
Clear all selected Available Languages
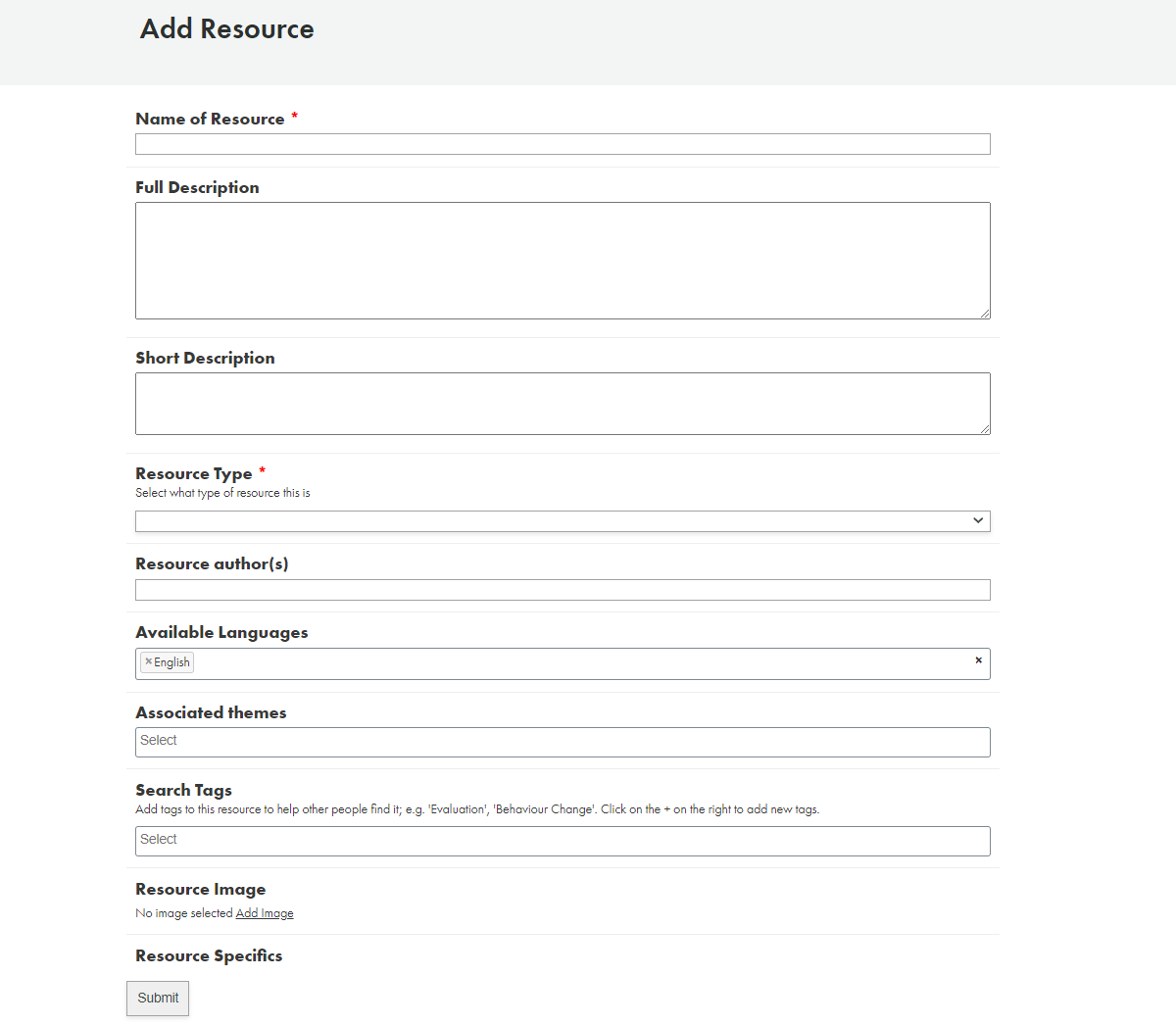[x=978, y=660]
